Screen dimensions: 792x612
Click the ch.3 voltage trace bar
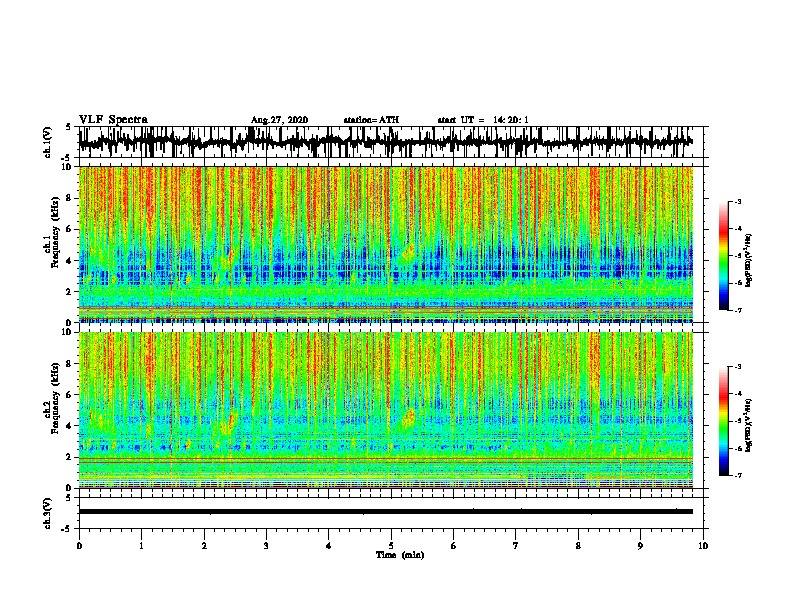(x=385, y=512)
